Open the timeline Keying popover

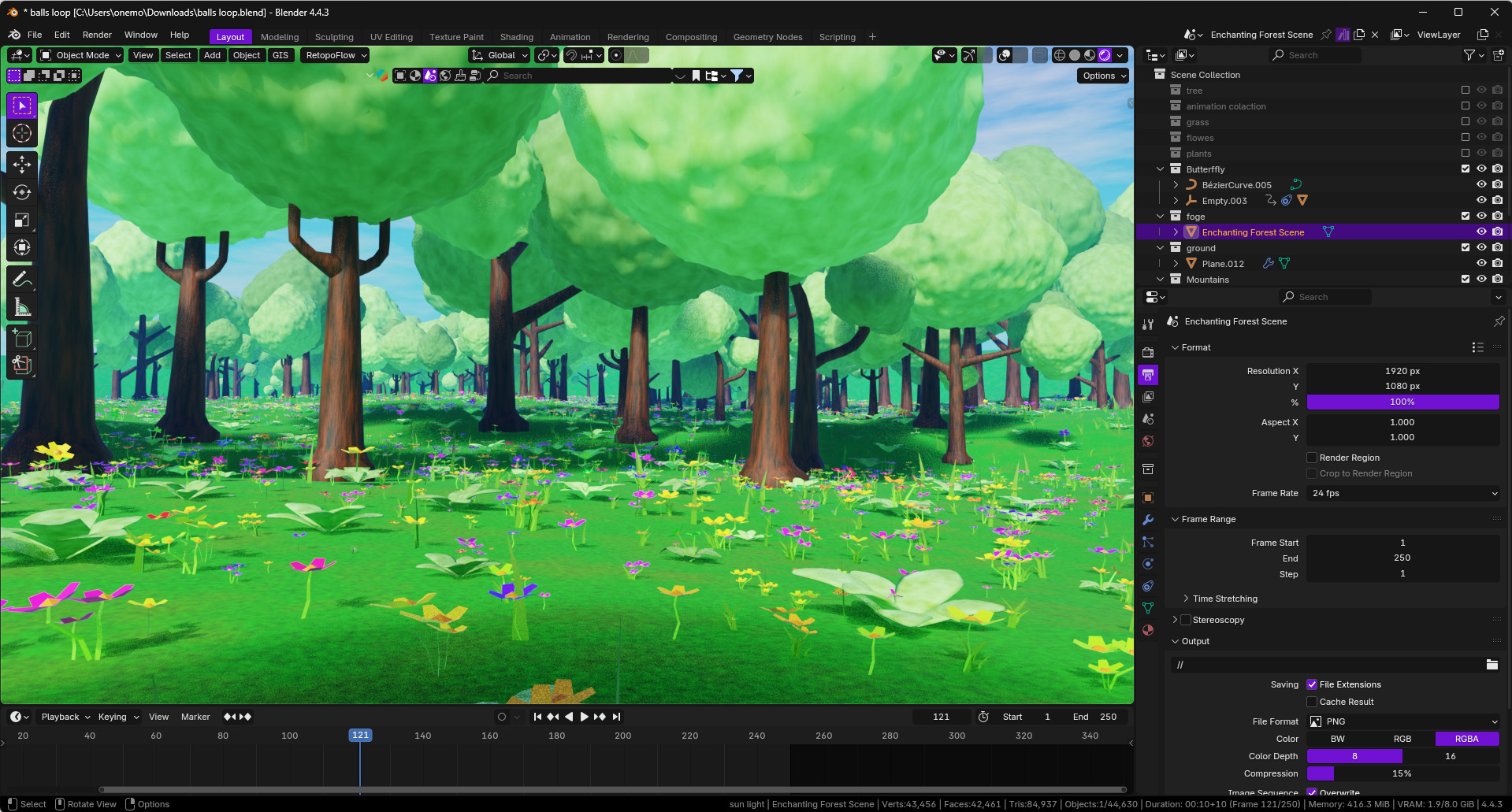pyautogui.click(x=118, y=717)
